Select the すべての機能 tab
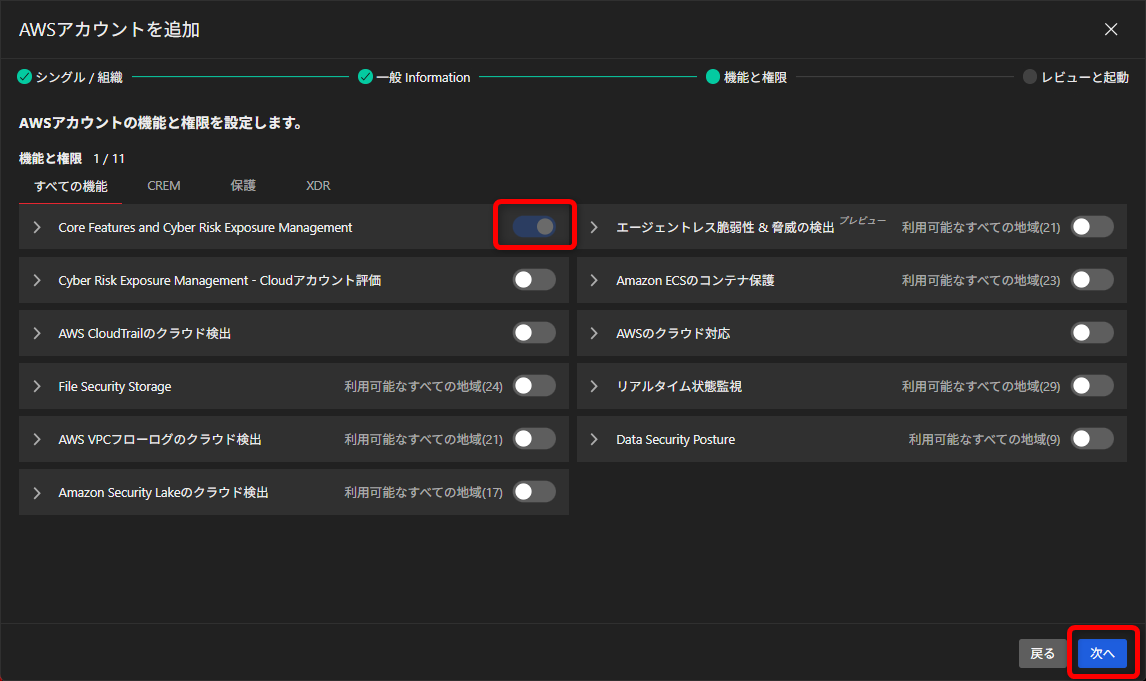 (x=71, y=186)
